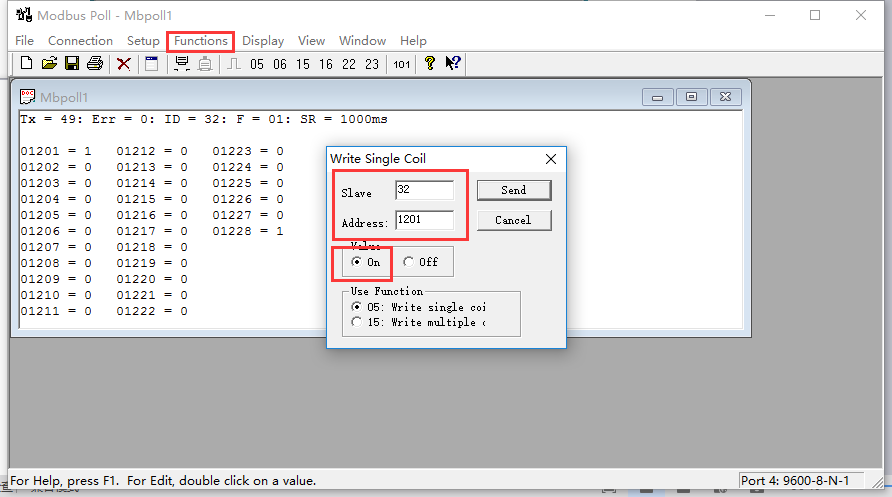Image resolution: width=892 pixels, height=497 pixels.
Task: Select coil row 01212 = 0
Action: (x=152, y=151)
